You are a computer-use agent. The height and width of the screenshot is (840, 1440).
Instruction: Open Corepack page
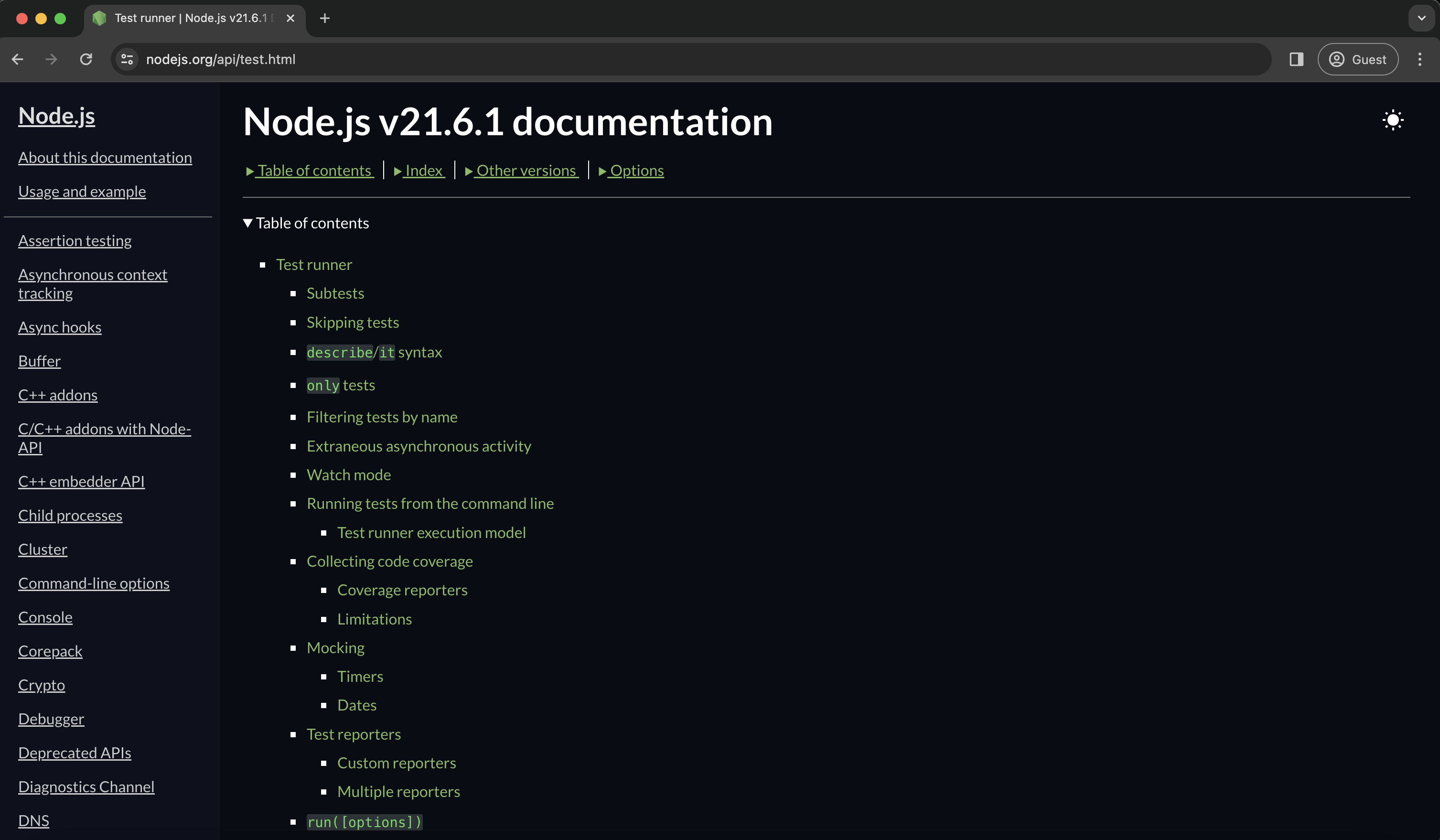(50, 651)
